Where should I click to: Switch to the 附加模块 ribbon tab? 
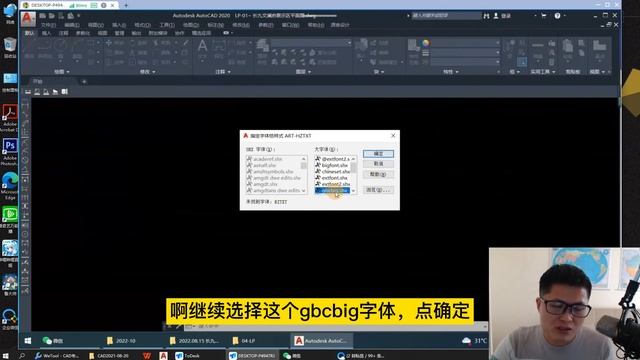(x=158, y=33)
